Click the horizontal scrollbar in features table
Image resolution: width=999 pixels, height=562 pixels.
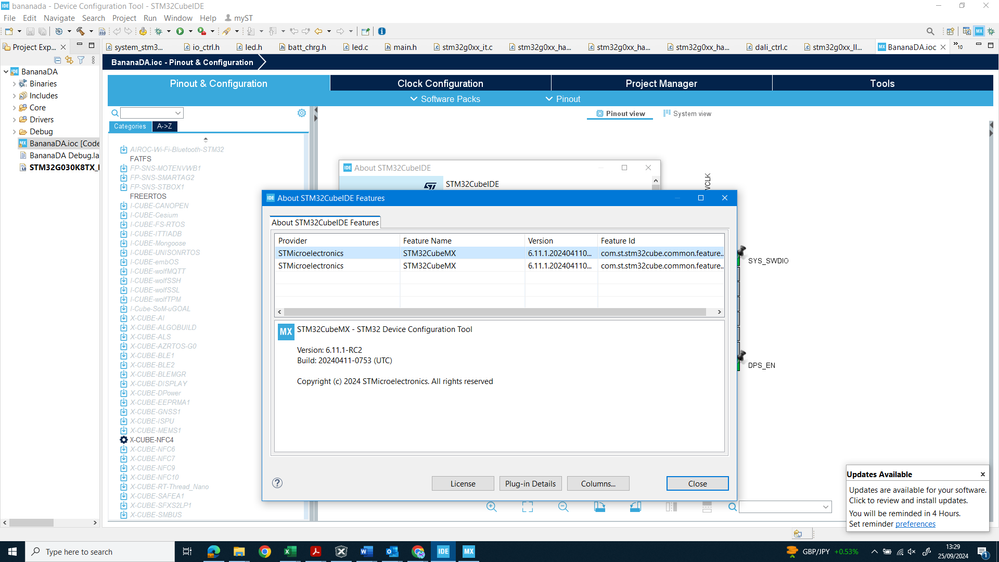[x=495, y=312]
